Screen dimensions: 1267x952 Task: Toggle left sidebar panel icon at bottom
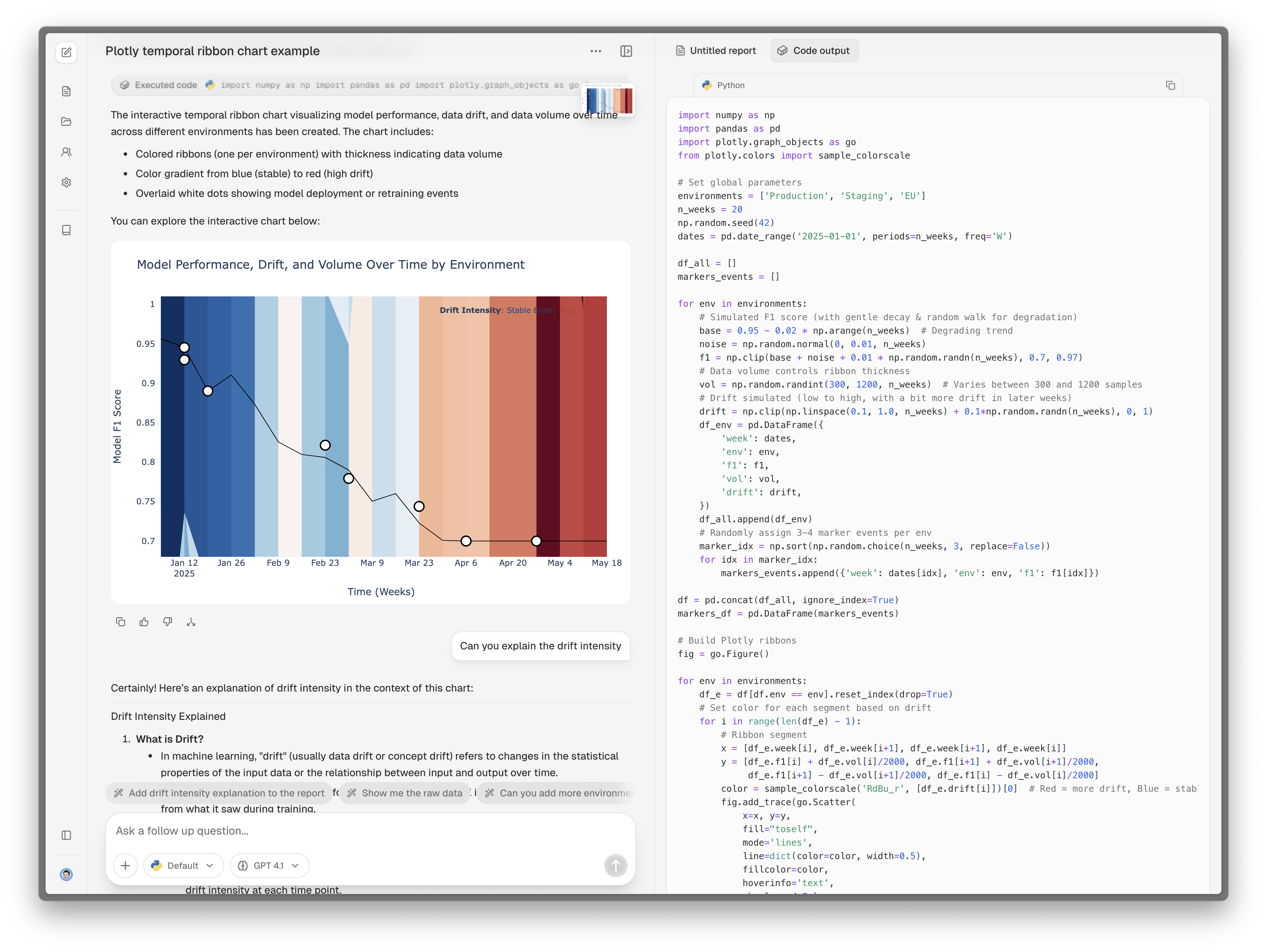click(x=66, y=835)
